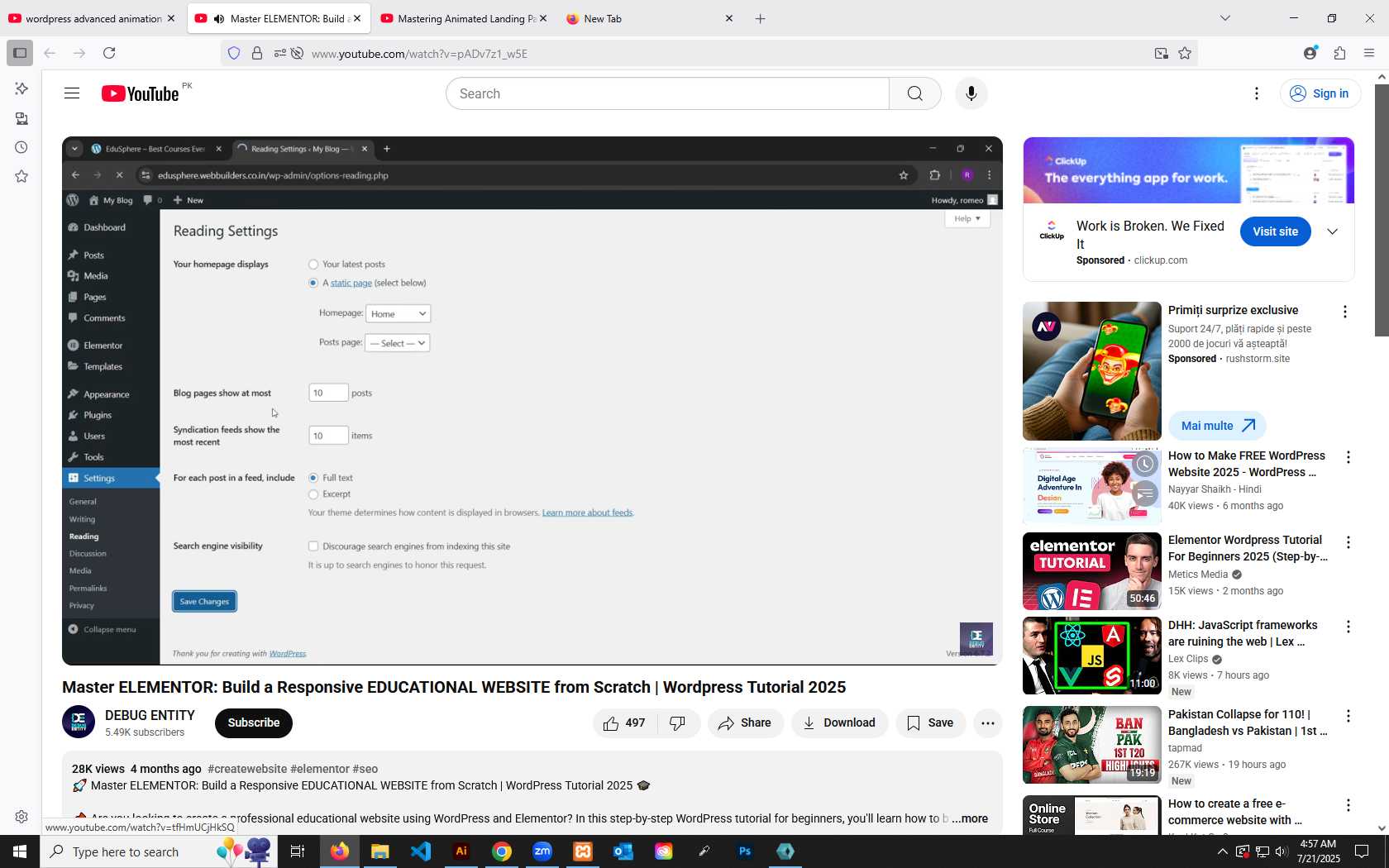Select 'Your latest posts' radio in video
1389x868 pixels.
pyautogui.click(x=313, y=265)
